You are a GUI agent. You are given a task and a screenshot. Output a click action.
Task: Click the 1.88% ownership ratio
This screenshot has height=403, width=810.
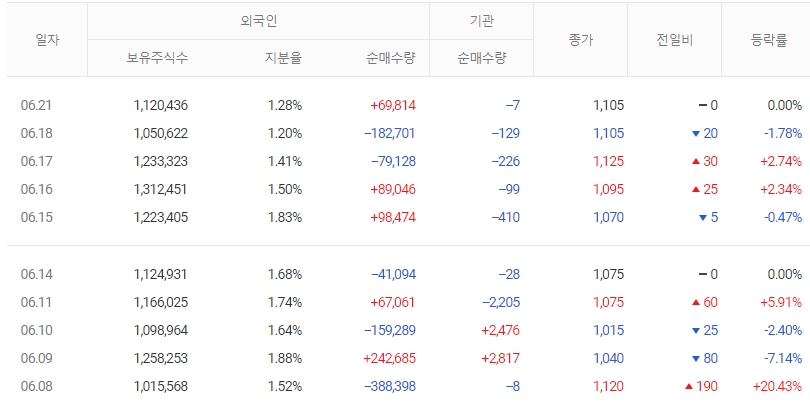coord(285,358)
